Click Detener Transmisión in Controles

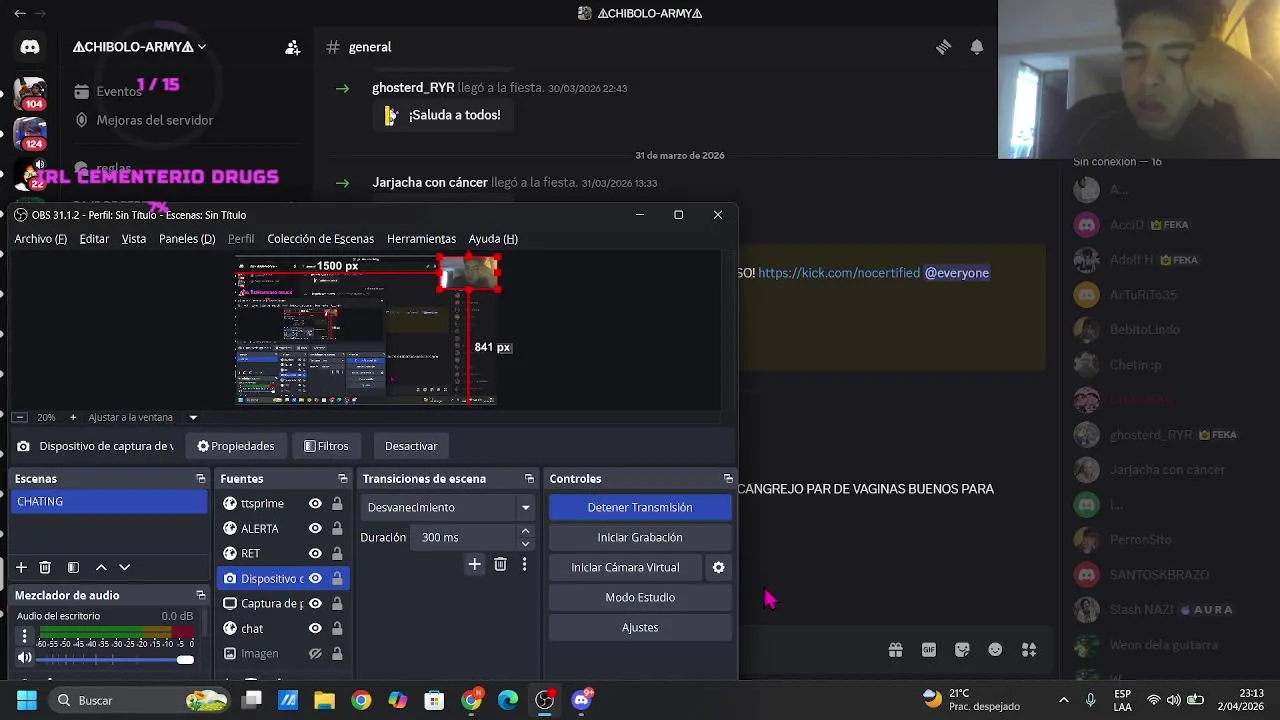(640, 507)
